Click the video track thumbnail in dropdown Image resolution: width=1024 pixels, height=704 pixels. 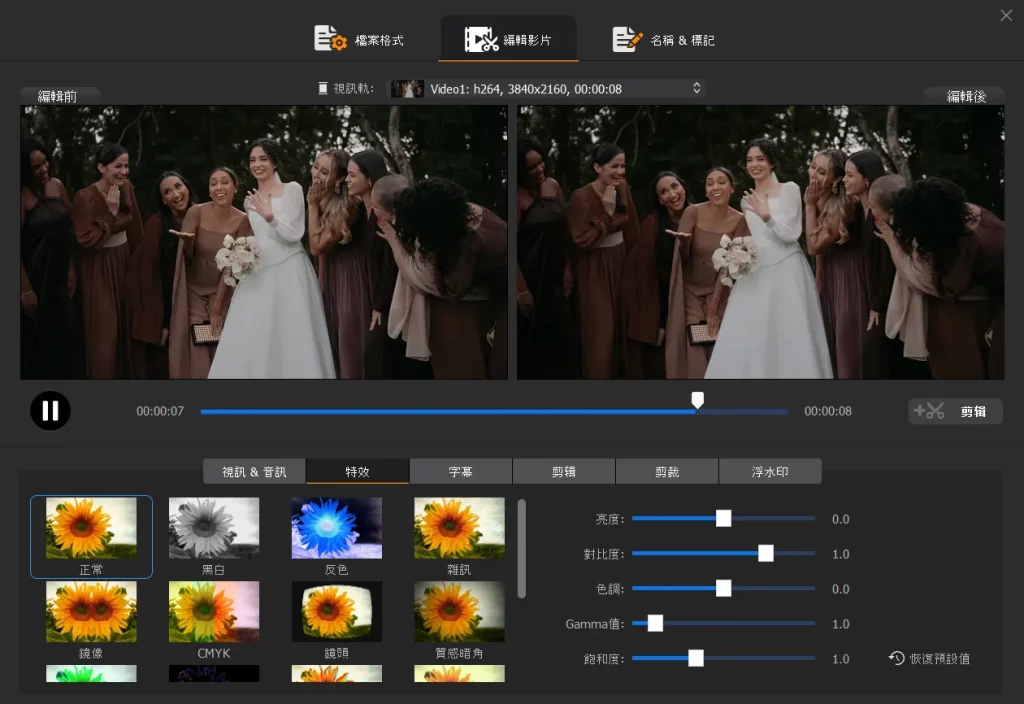coord(407,89)
